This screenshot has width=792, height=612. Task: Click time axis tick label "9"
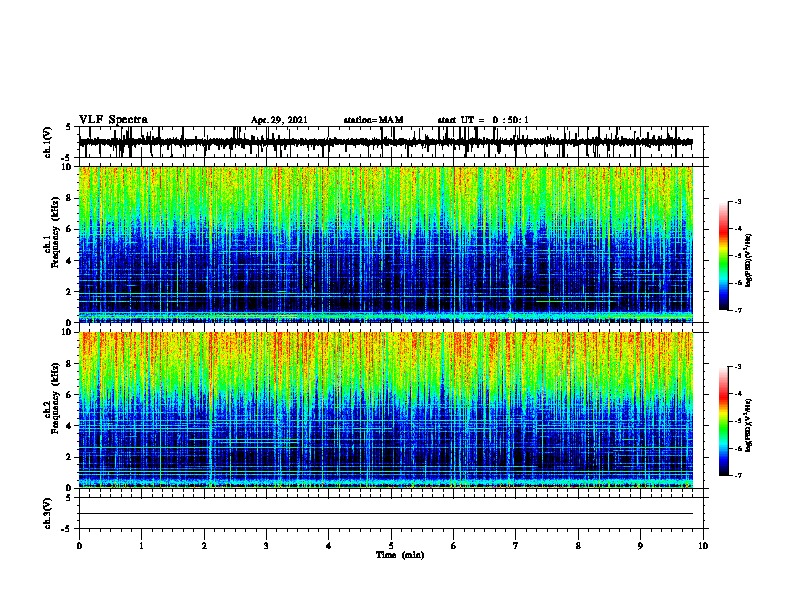[640, 546]
